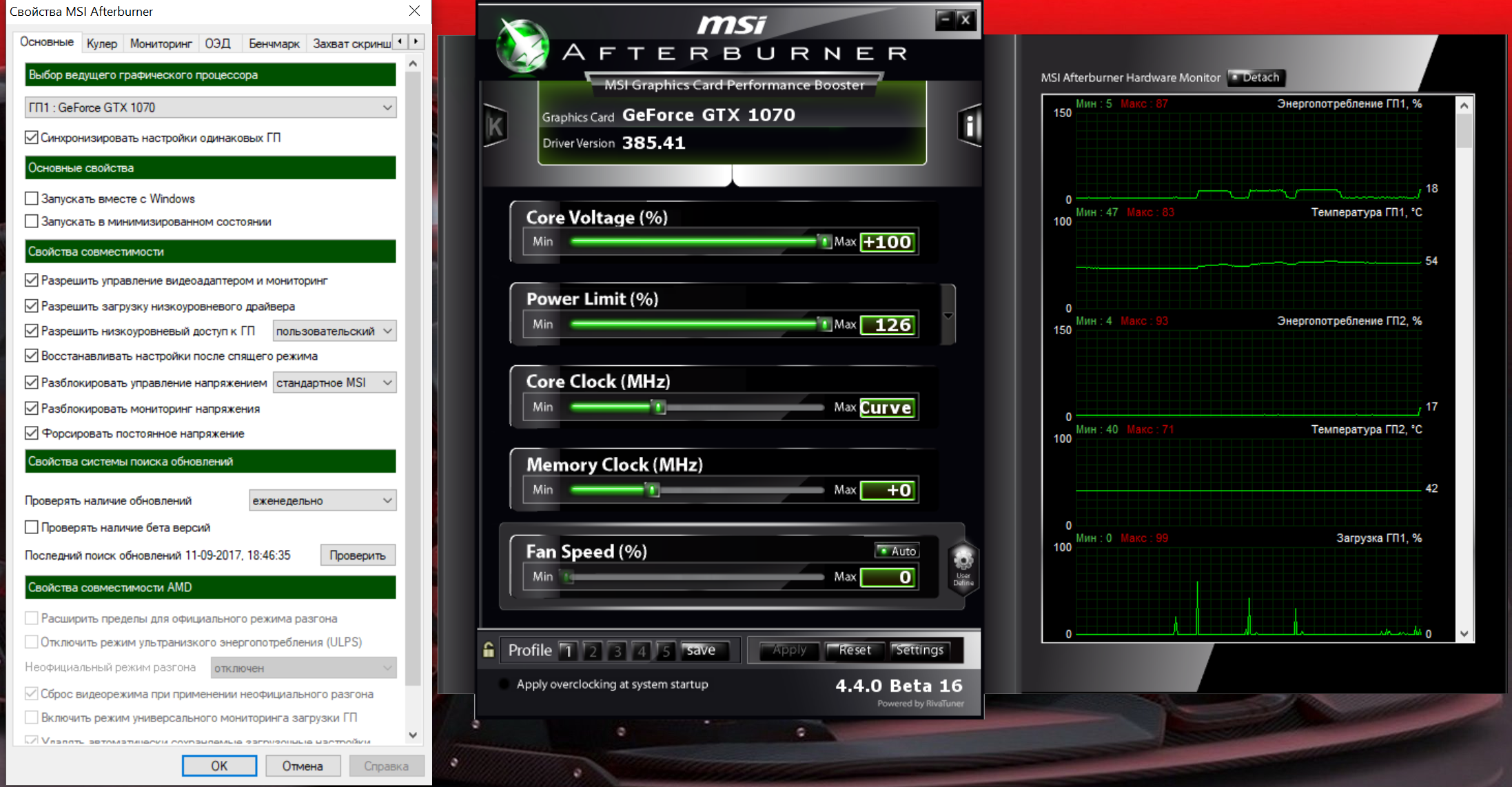Image resolution: width=1512 pixels, height=787 pixels.
Task: Switch to the Кулер tab
Action: click(x=102, y=43)
